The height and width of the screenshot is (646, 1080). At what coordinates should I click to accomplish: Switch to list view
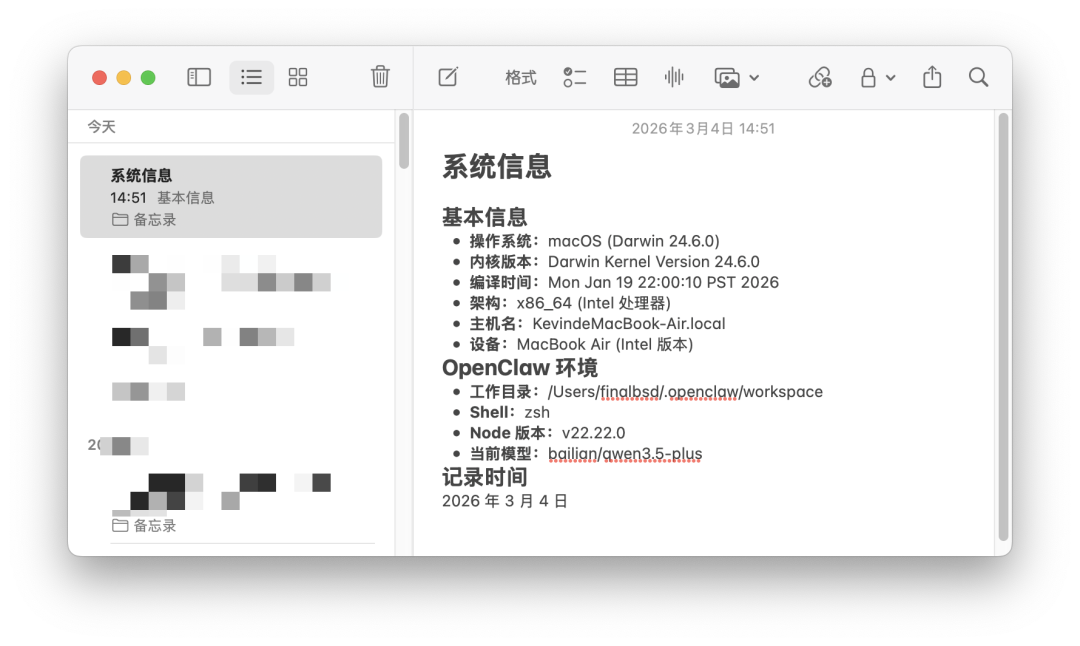251,77
